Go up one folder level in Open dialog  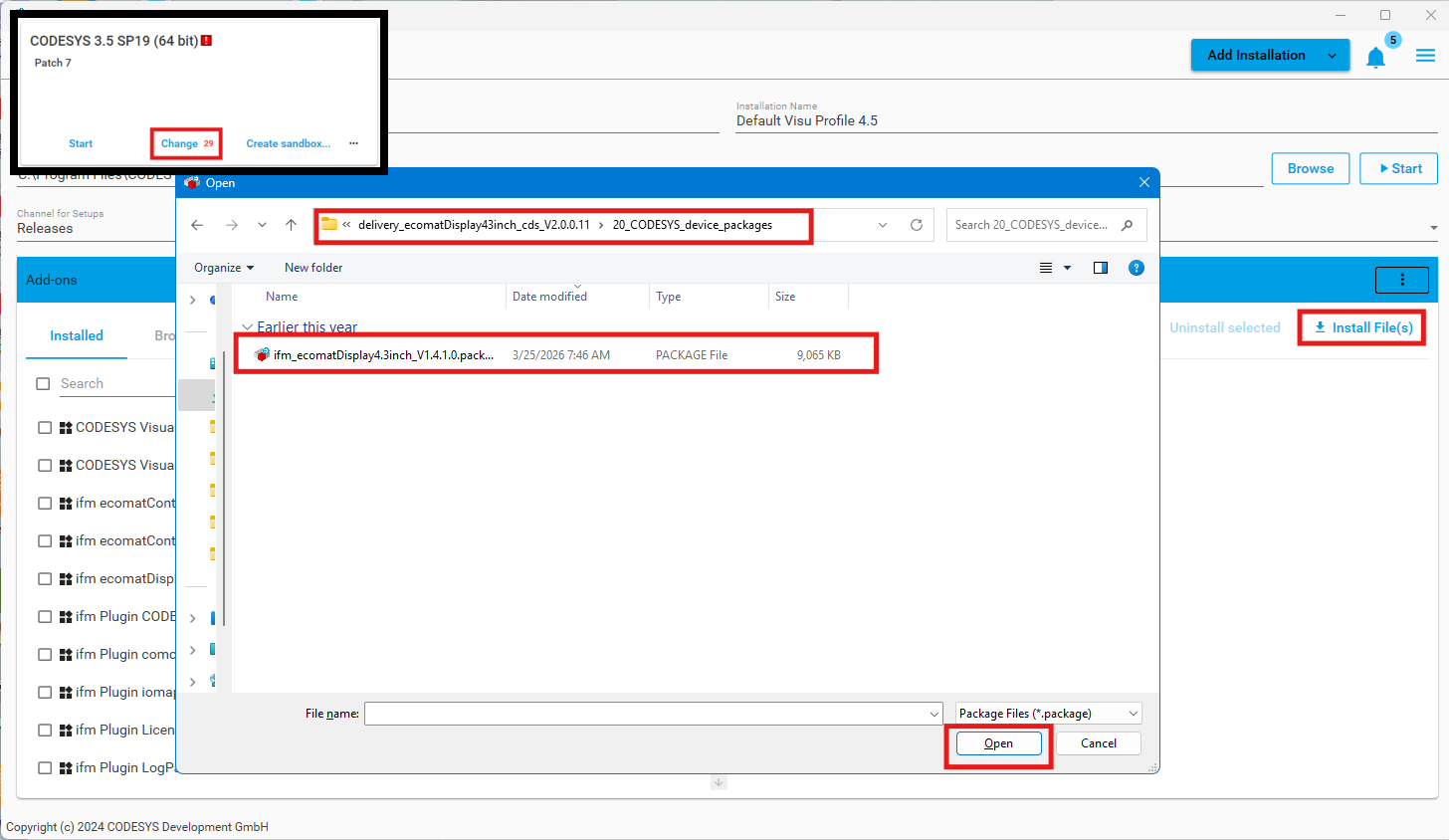(291, 225)
